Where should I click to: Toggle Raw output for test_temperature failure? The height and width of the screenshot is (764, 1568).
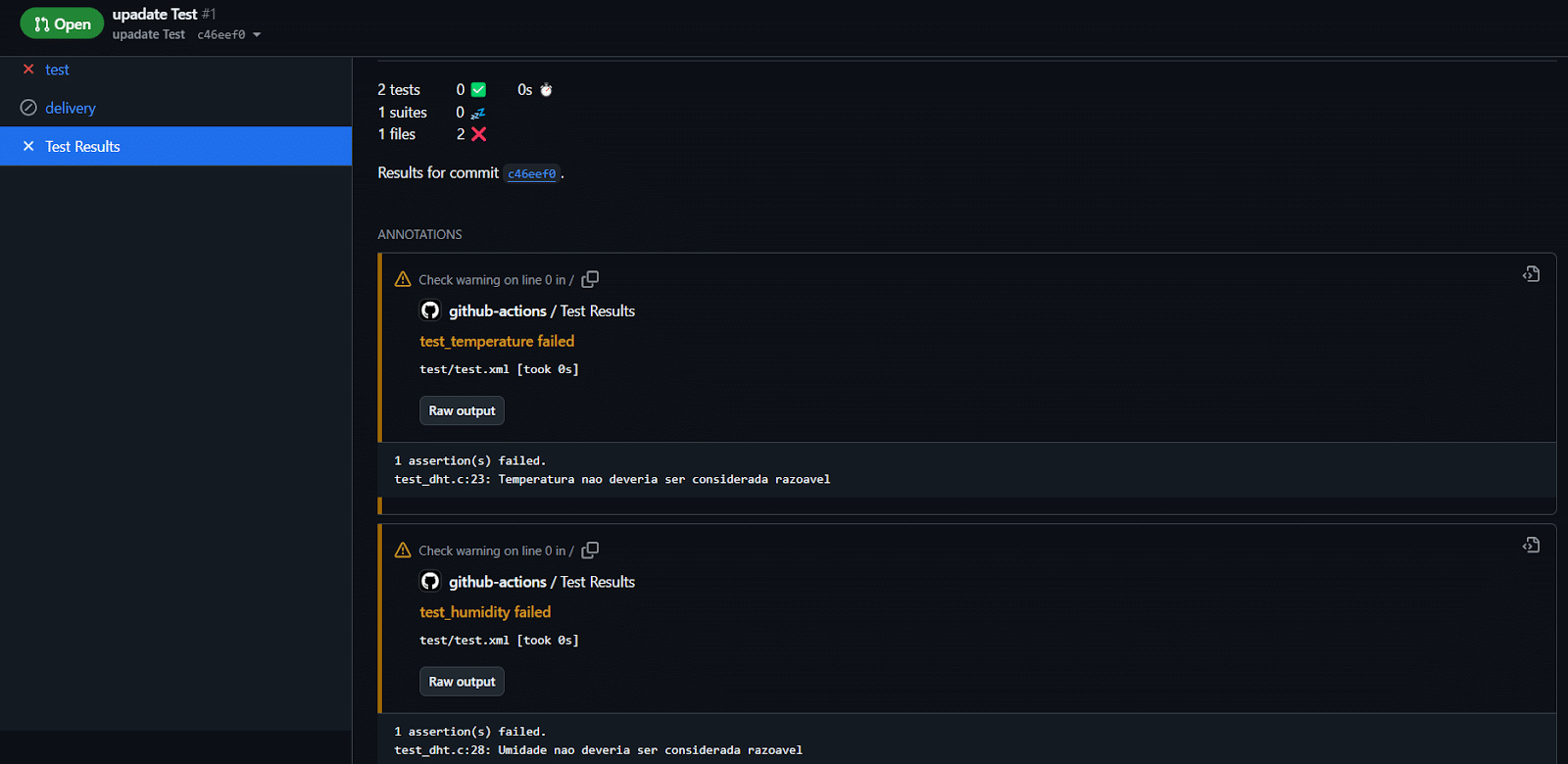tap(462, 411)
